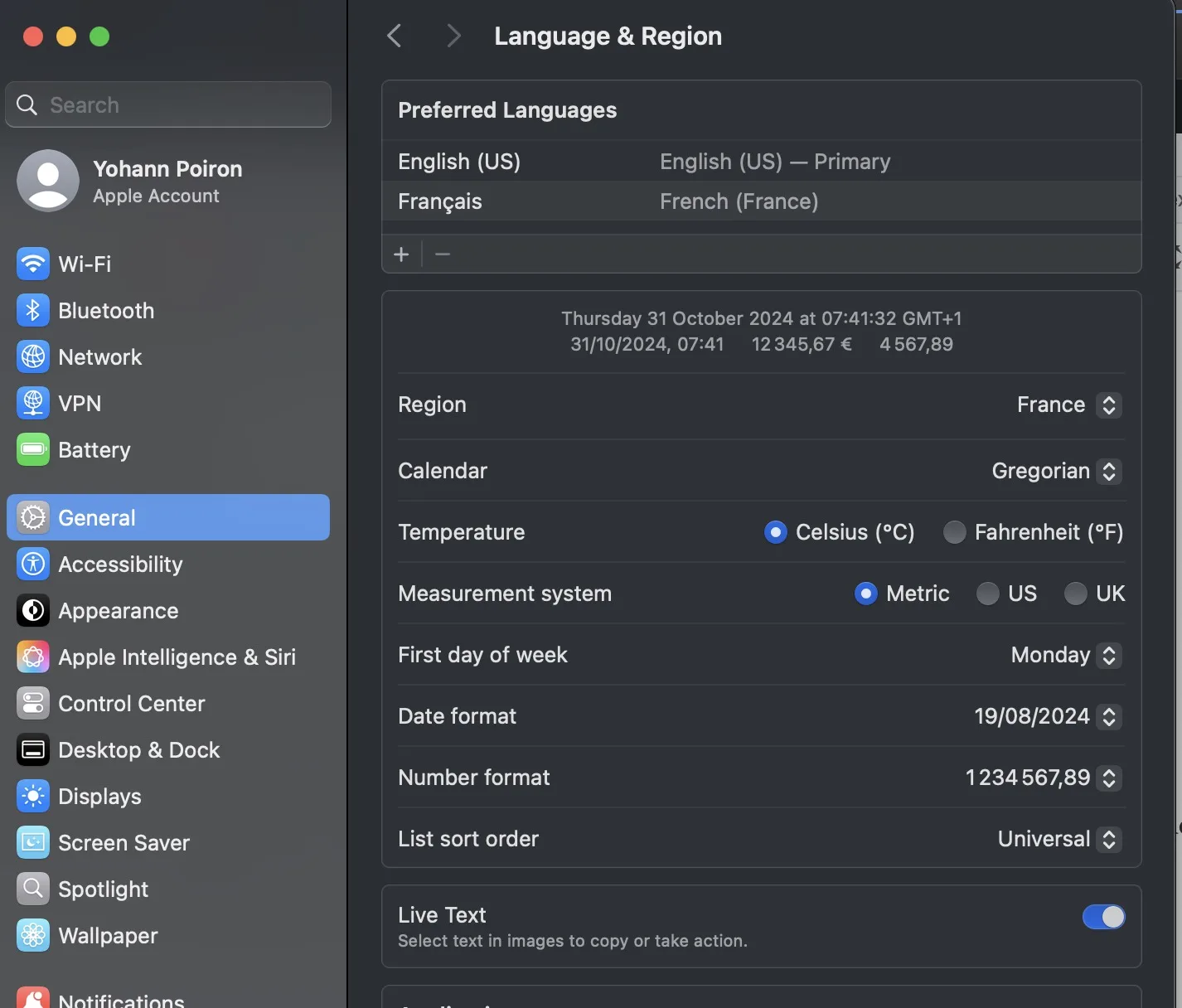Viewport: 1182px width, 1008px height.
Task: Choose the US measurement system
Action: pyautogui.click(x=987, y=594)
